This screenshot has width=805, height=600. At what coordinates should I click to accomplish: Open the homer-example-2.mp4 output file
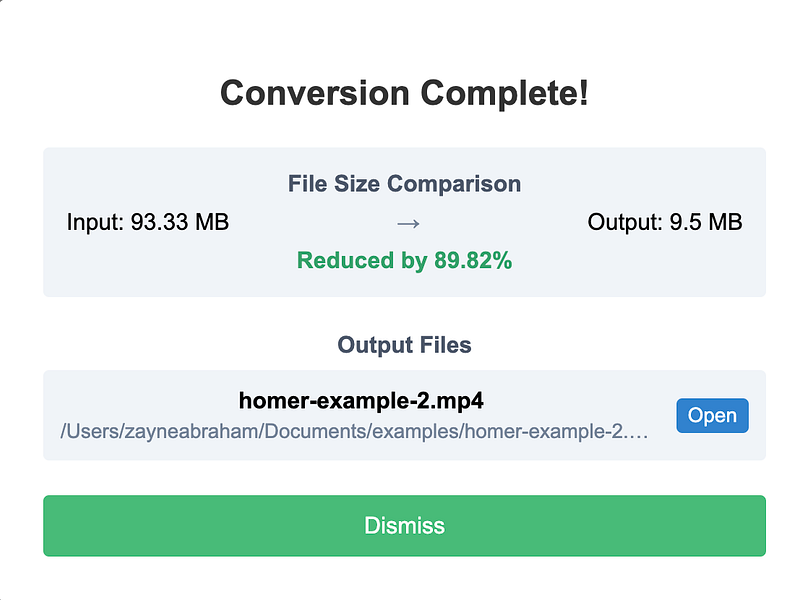coord(712,416)
